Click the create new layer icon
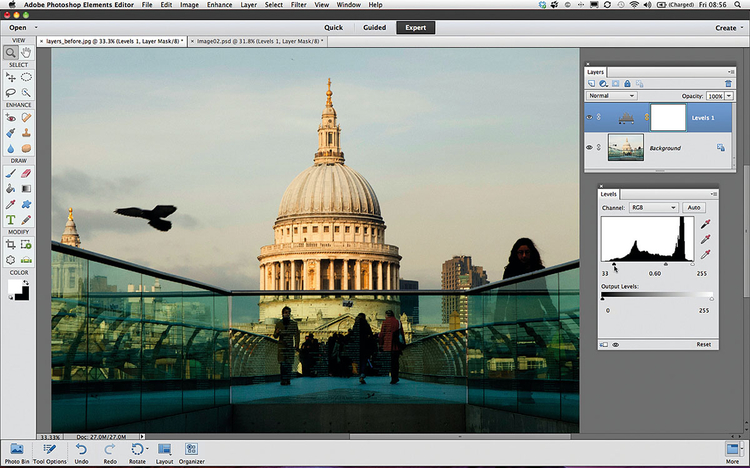The width and height of the screenshot is (750, 468). [x=592, y=84]
